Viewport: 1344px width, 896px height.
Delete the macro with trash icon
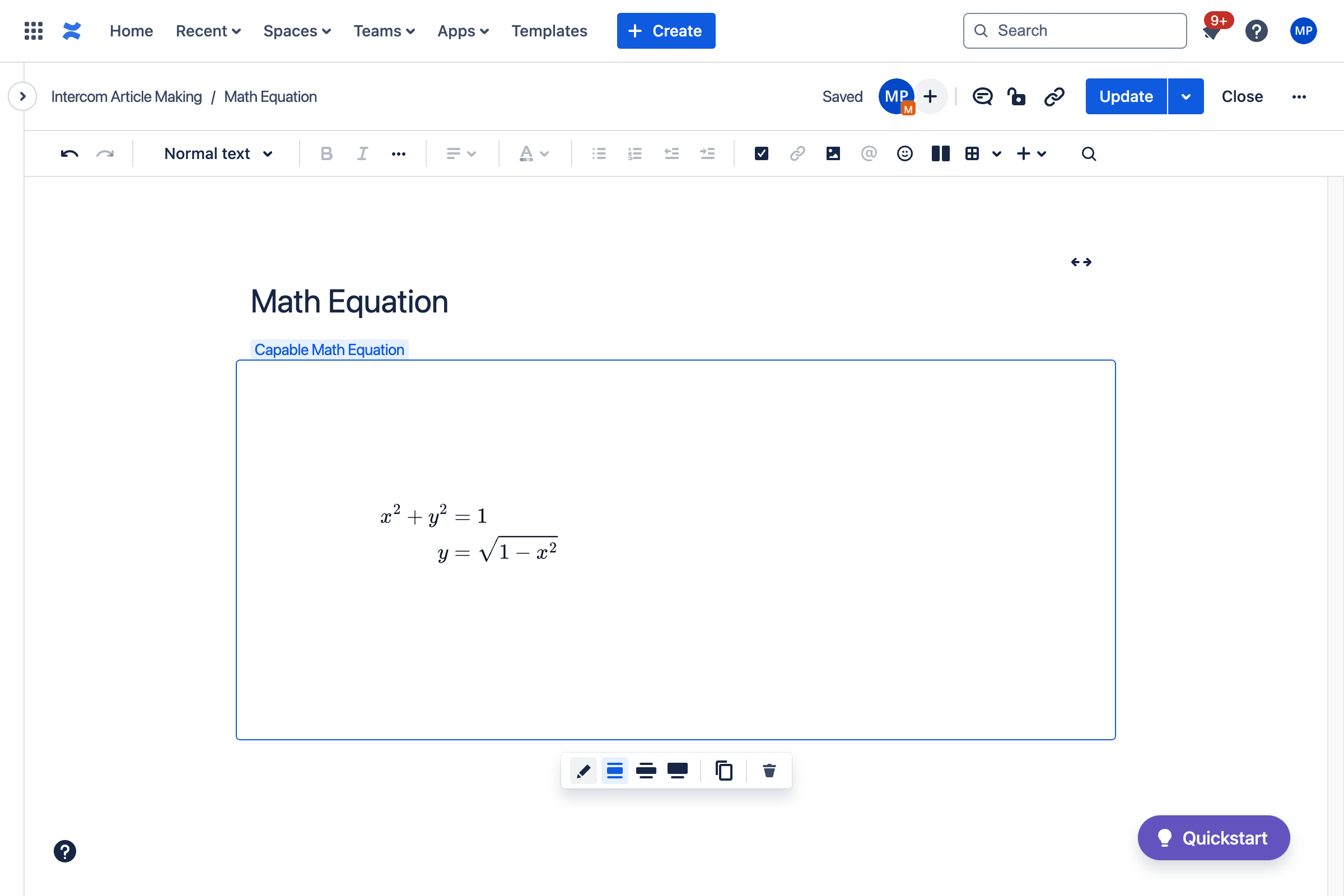point(769,771)
